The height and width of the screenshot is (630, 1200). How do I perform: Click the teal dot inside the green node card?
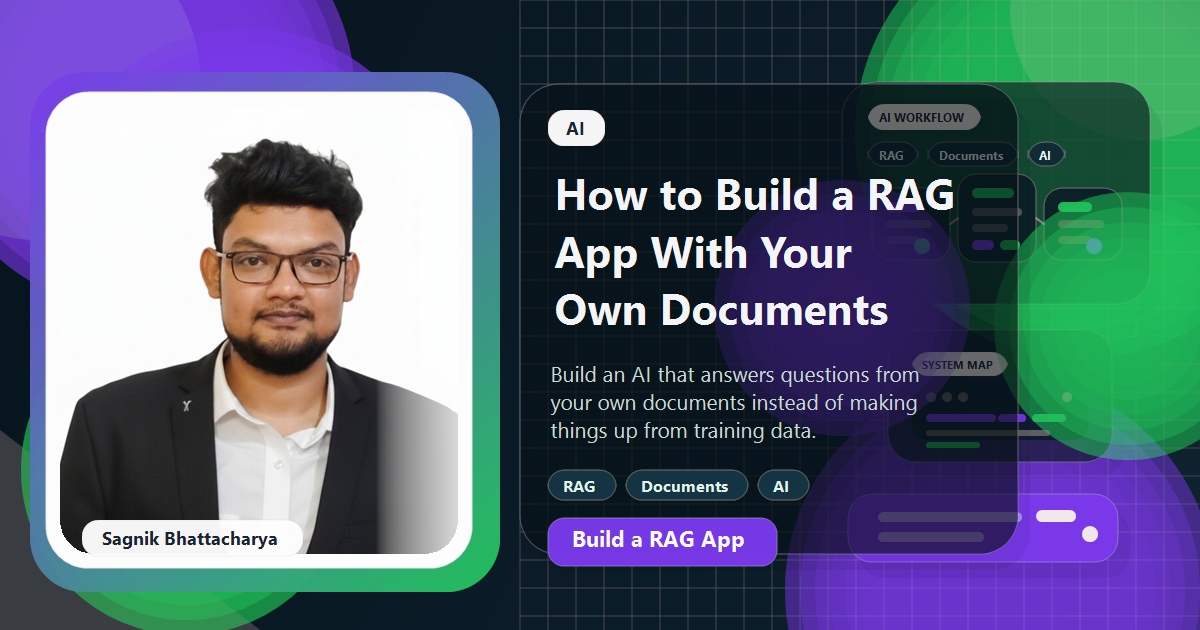coord(1095,246)
